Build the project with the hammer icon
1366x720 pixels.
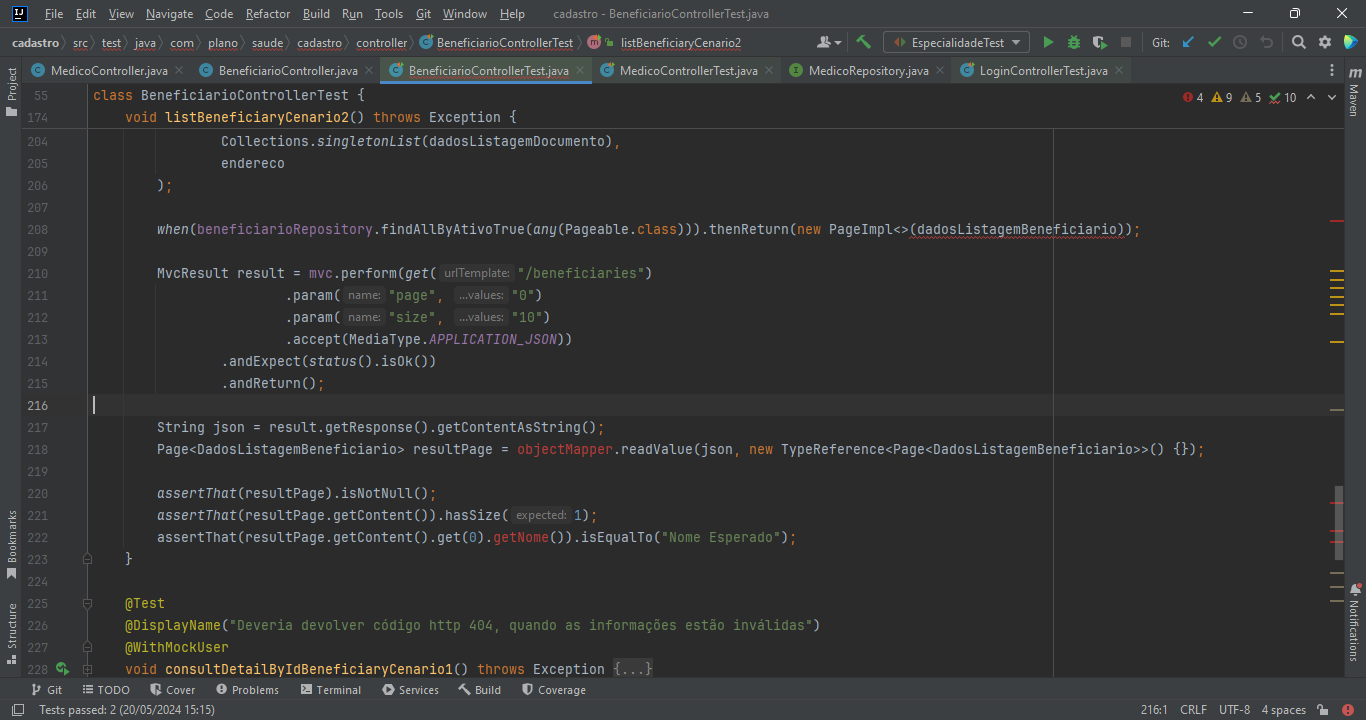(864, 43)
